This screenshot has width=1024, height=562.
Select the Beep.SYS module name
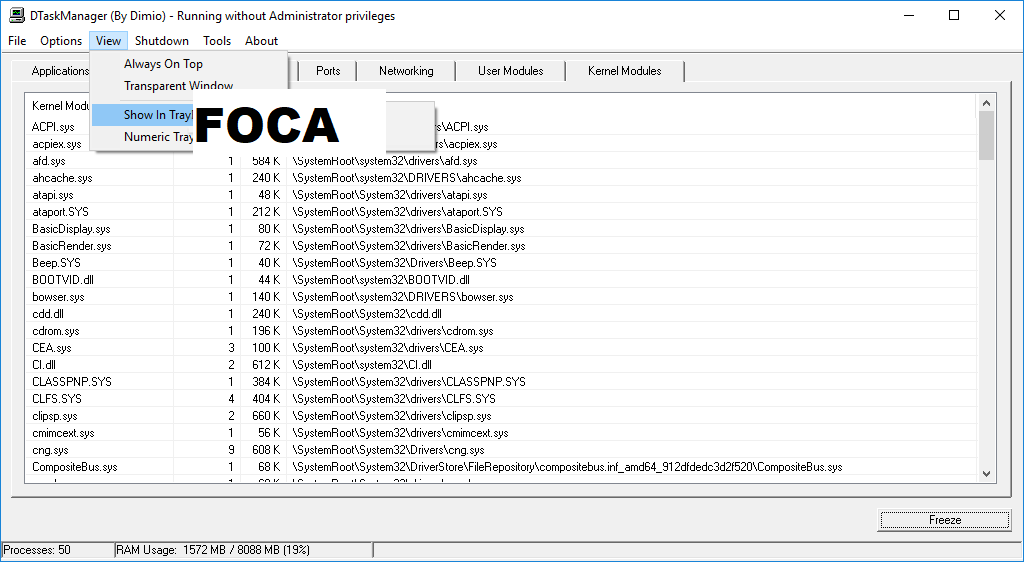point(57,262)
